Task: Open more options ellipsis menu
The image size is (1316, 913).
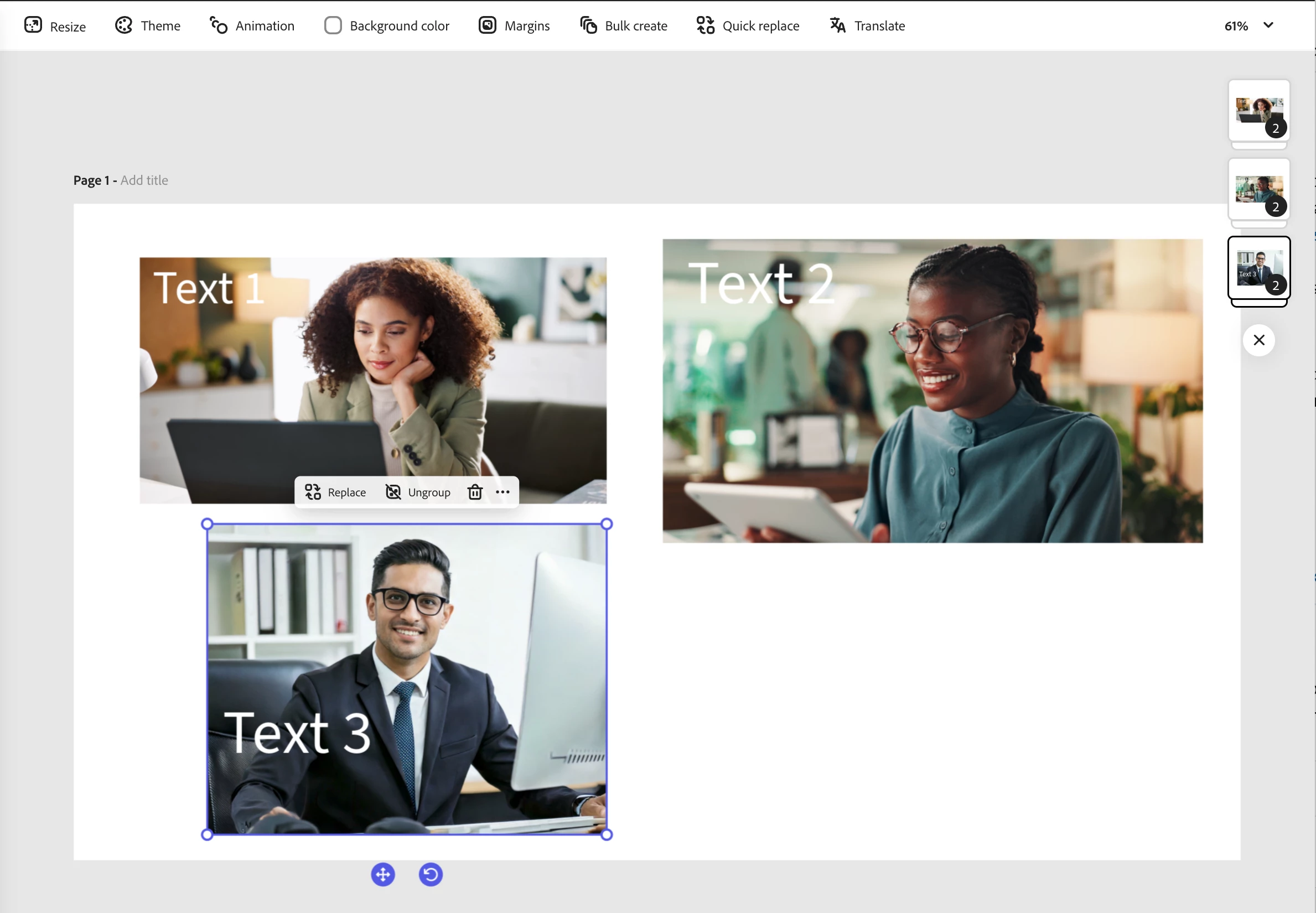Action: pos(502,492)
